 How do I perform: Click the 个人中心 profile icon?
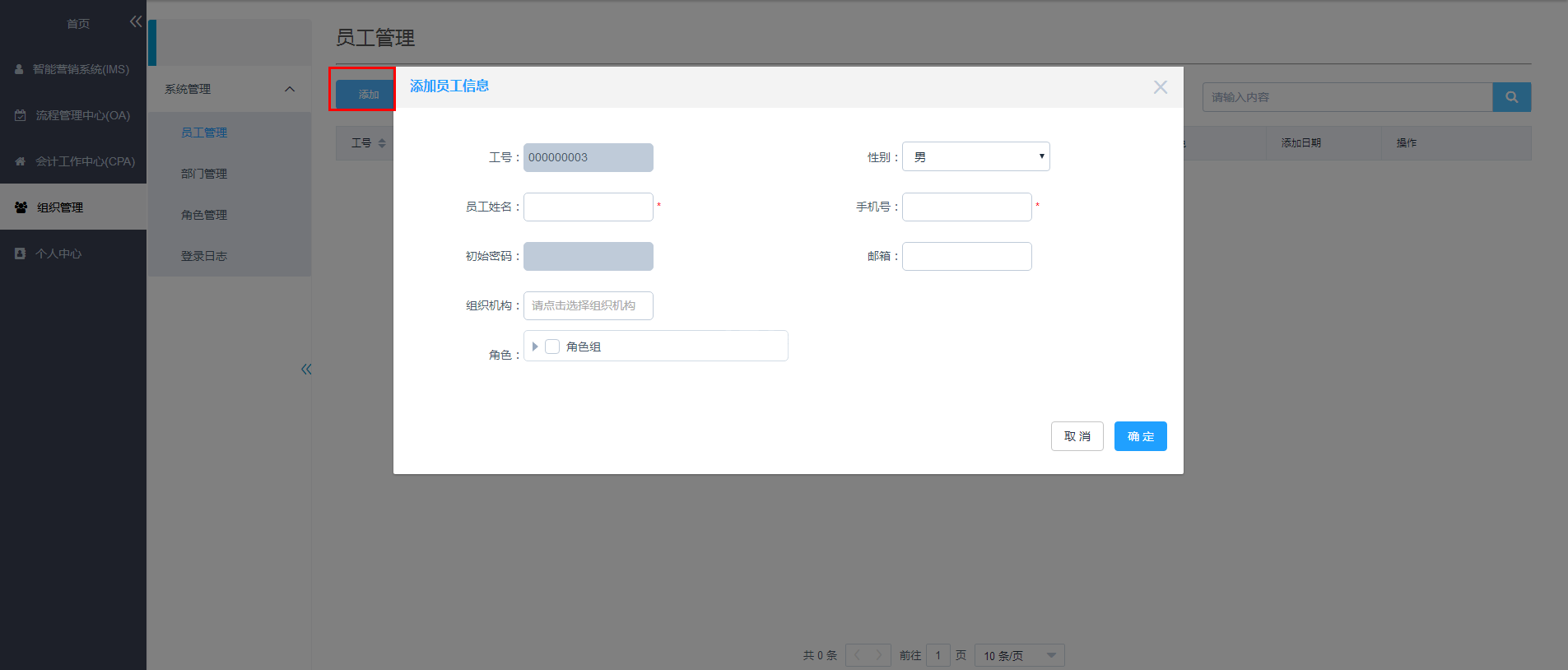[21, 254]
